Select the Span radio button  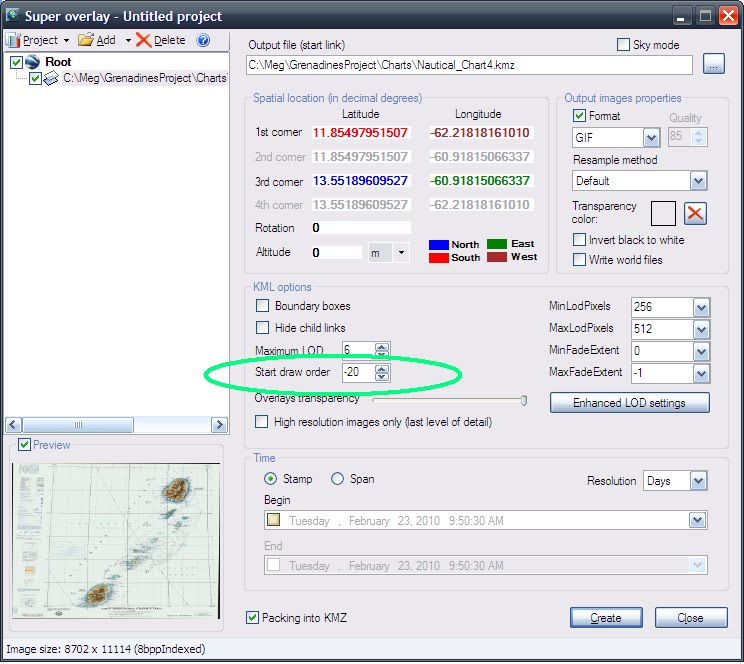click(x=337, y=479)
